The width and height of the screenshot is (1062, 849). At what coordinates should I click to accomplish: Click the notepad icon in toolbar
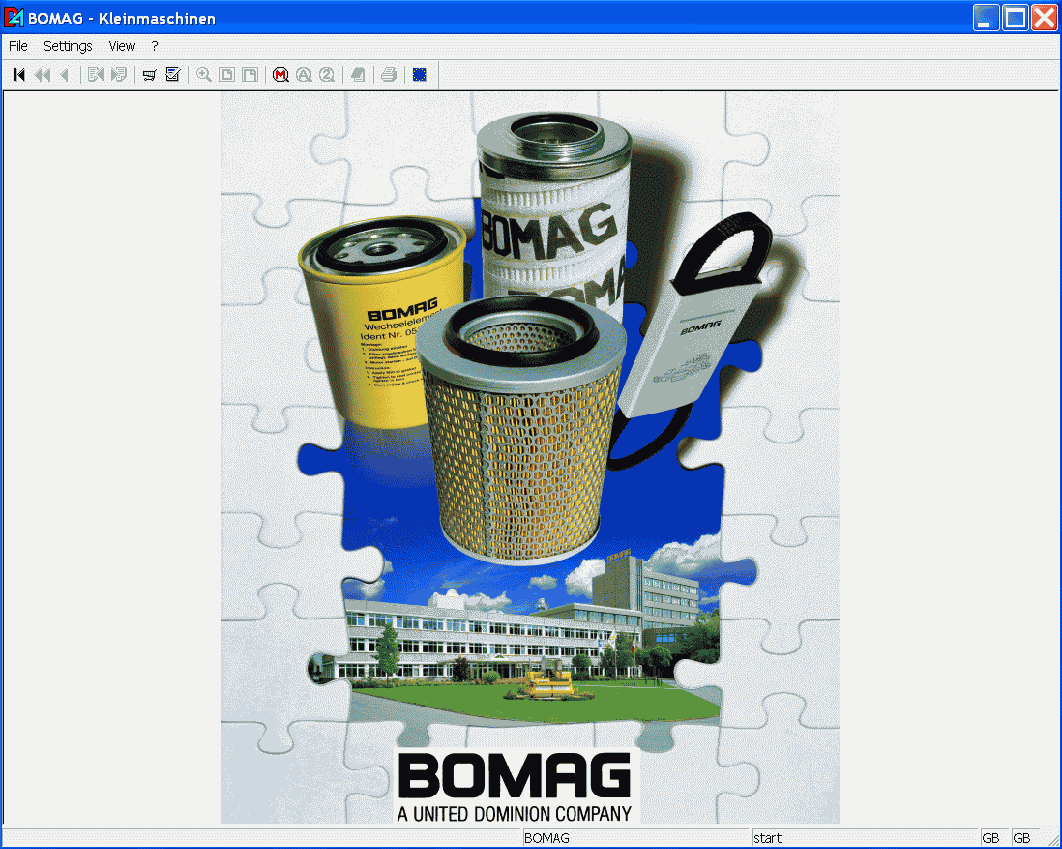[x=358, y=75]
